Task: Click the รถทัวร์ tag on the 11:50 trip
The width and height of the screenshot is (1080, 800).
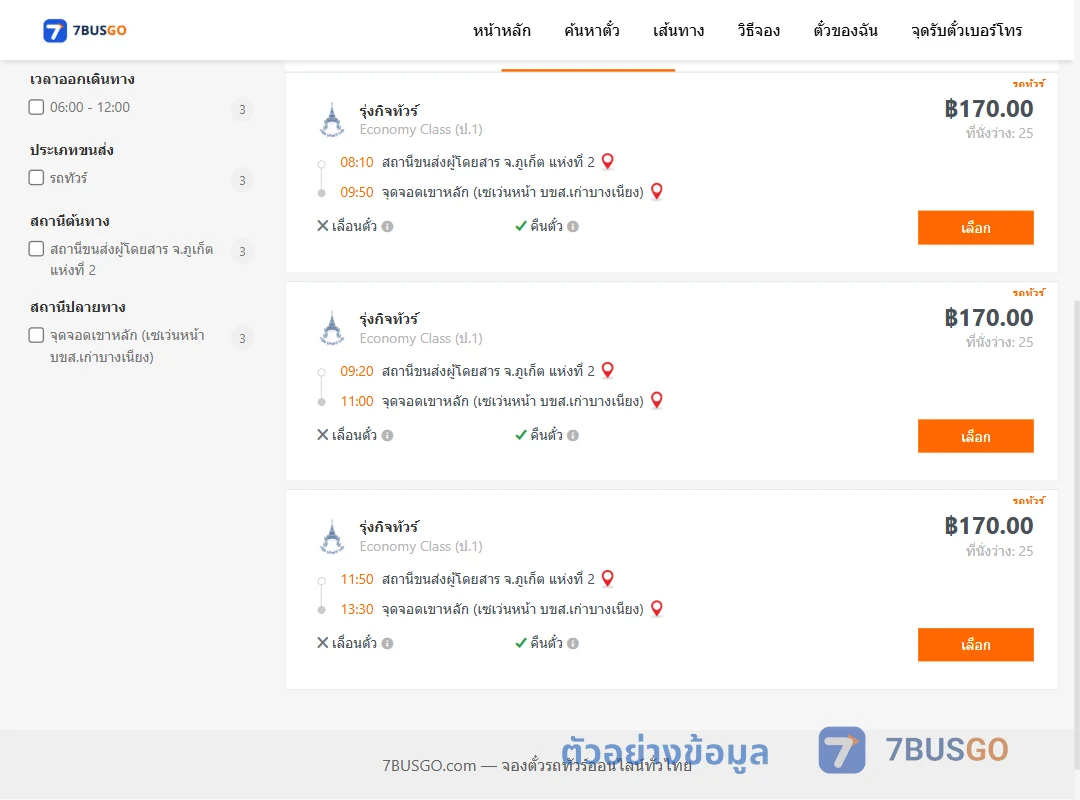Action: [1028, 500]
